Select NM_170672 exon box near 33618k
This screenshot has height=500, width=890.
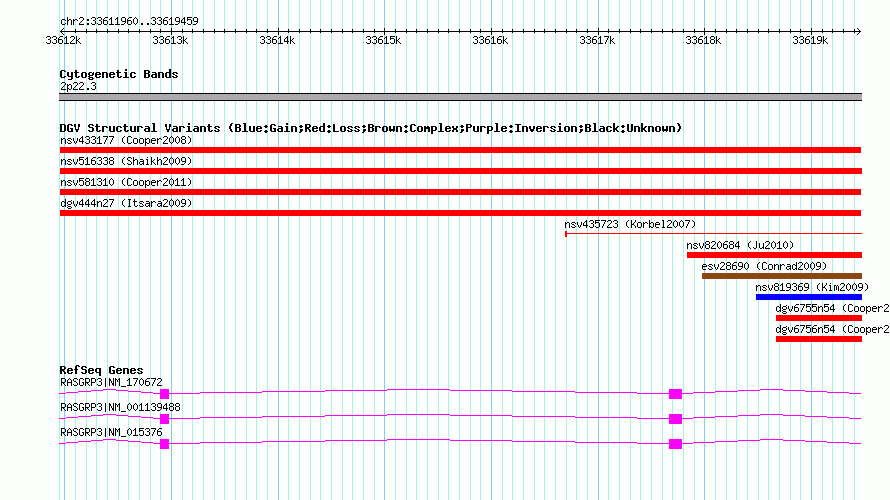[x=675, y=394]
